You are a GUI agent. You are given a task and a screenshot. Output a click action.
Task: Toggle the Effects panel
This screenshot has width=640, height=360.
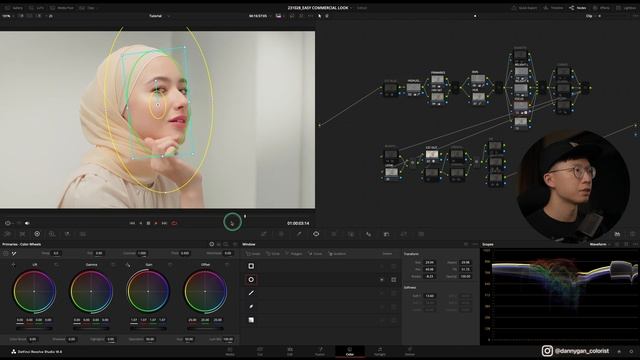[601, 8]
